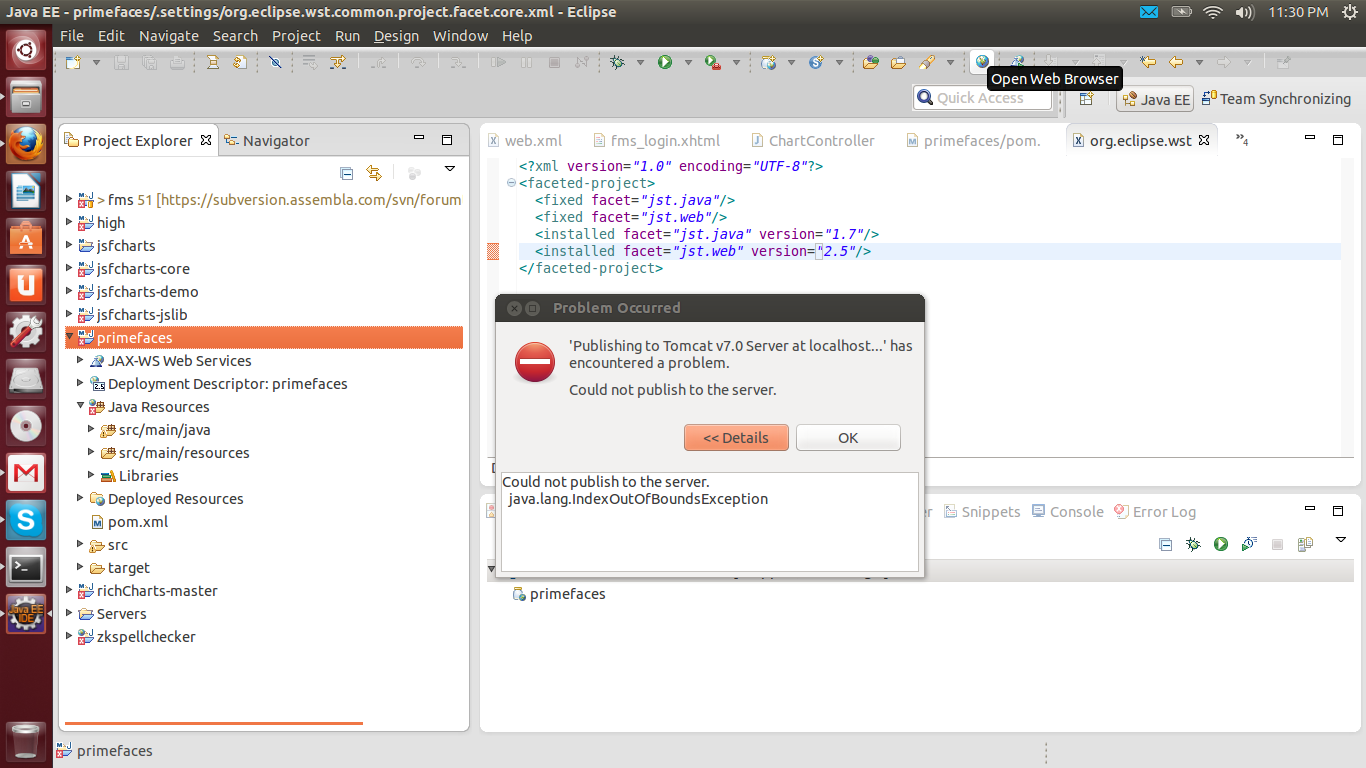Viewport: 1366px width, 768px height.
Task: Click the Skip All Breakpoints icon
Action: click(x=275, y=62)
